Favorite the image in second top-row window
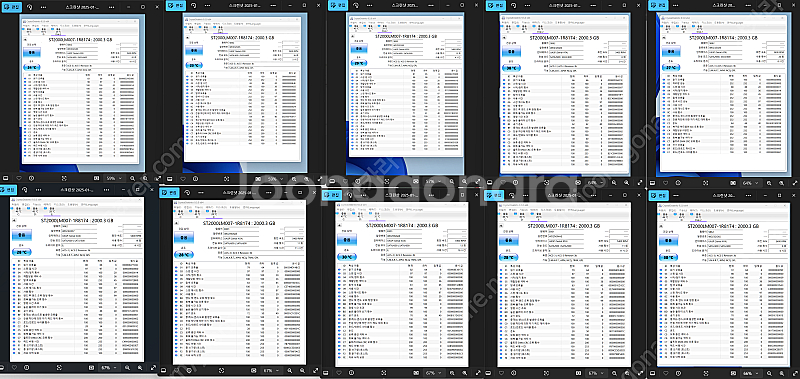The image size is (800, 379). (x=183, y=179)
